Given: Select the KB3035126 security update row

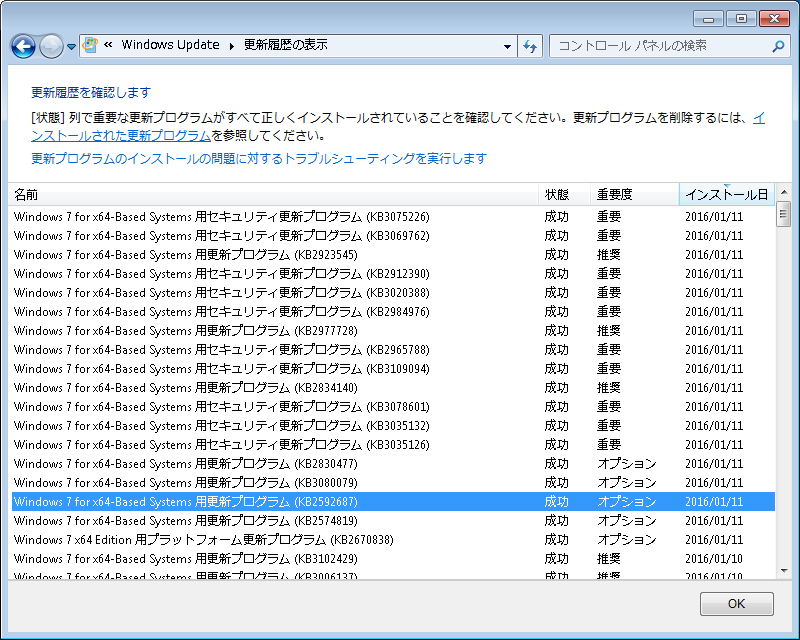Looking at the screenshot, I should pyautogui.click(x=393, y=445).
